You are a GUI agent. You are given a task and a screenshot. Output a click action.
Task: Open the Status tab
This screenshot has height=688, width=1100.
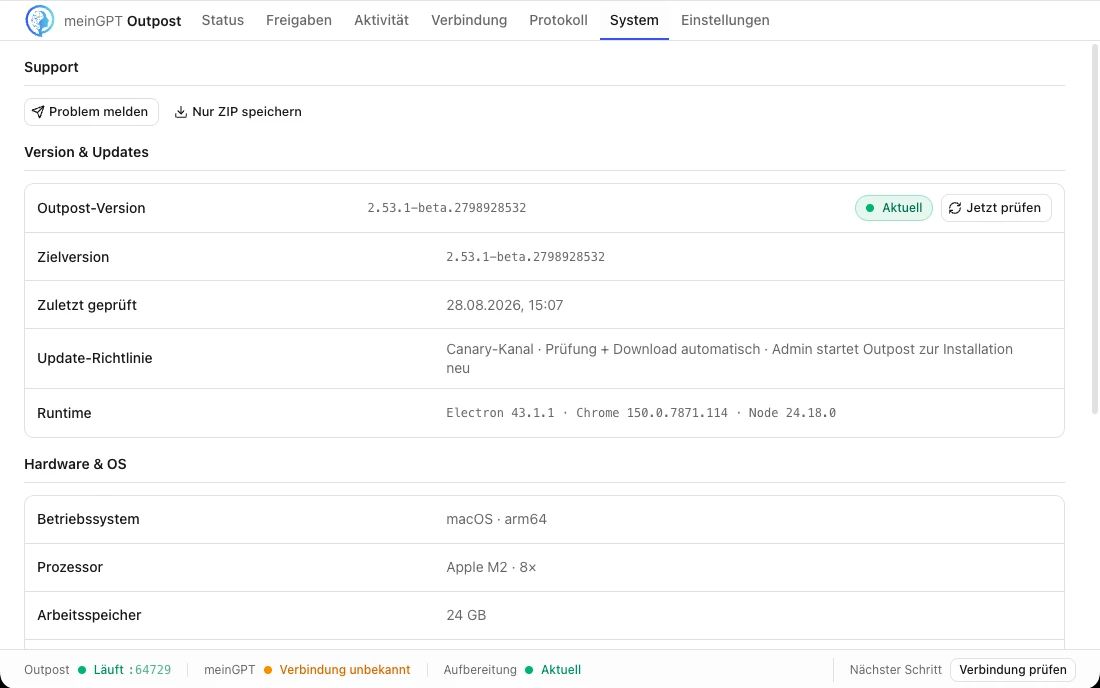[x=222, y=20]
